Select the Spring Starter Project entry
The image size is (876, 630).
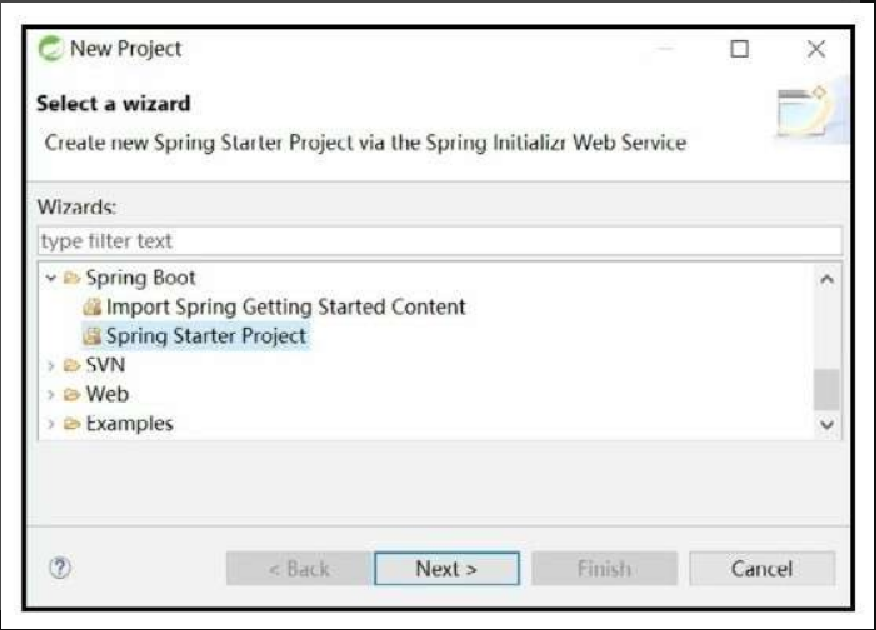pos(206,336)
